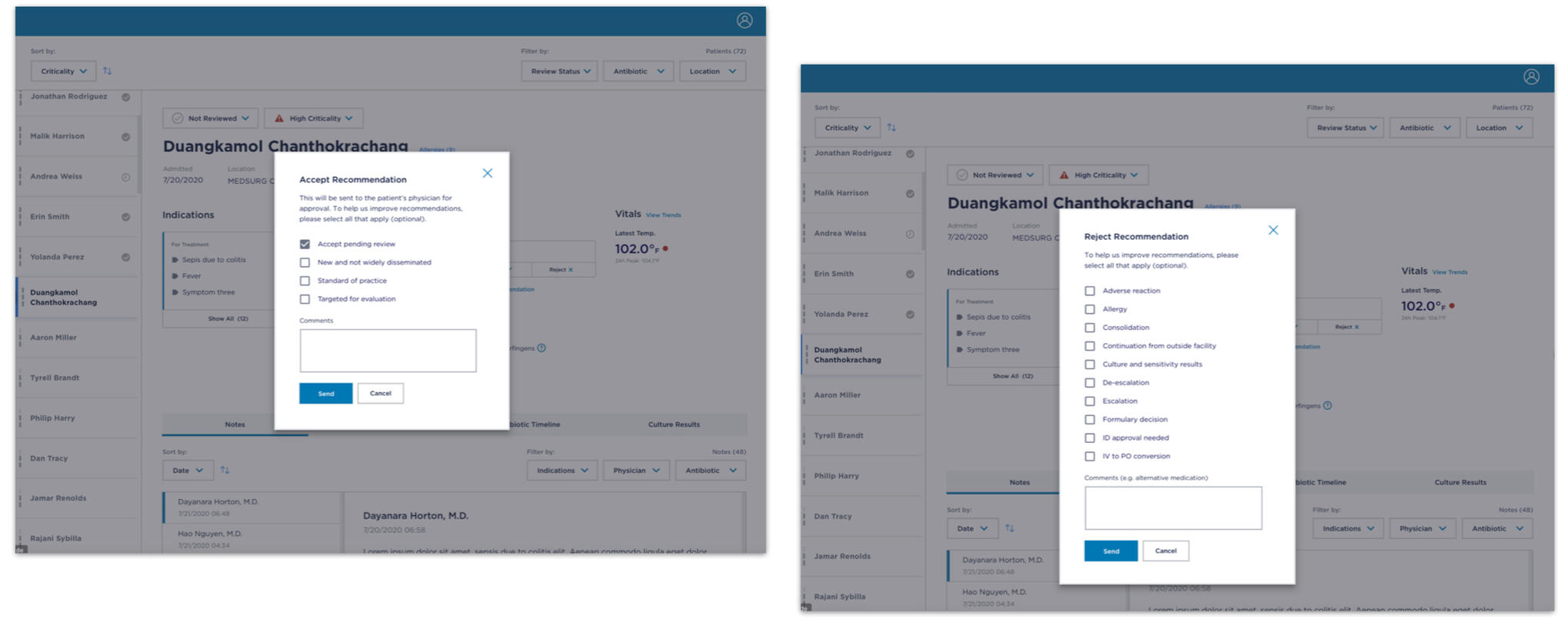Open user profile icon above Reject Recommendation screen
Screen dimensions: 1568x626
coord(1530,77)
